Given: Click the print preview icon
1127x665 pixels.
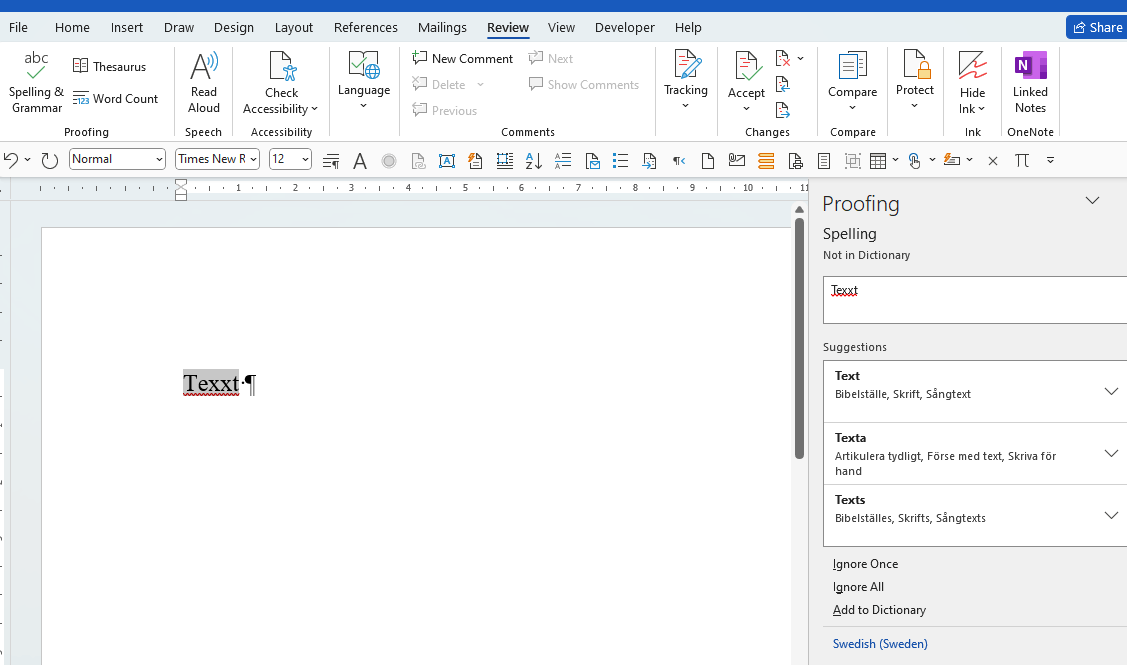Looking at the screenshot, I should [x=795, y=160].
